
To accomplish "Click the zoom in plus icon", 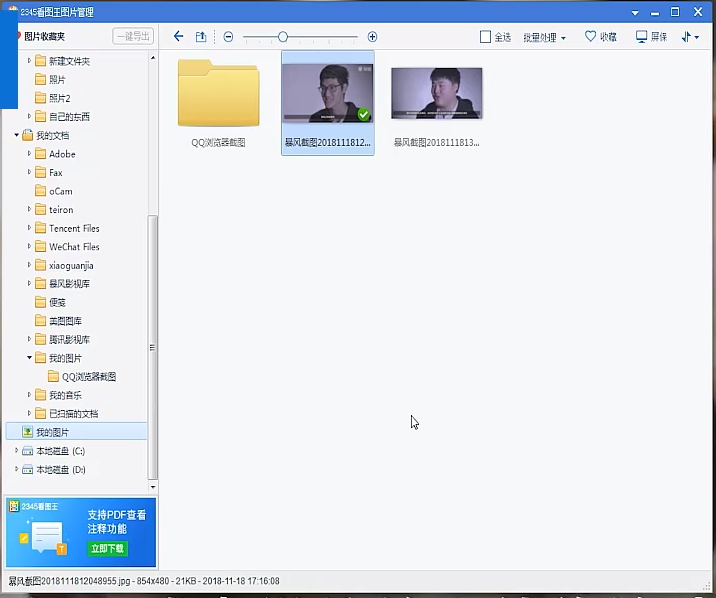I will (x=372, y=37).
